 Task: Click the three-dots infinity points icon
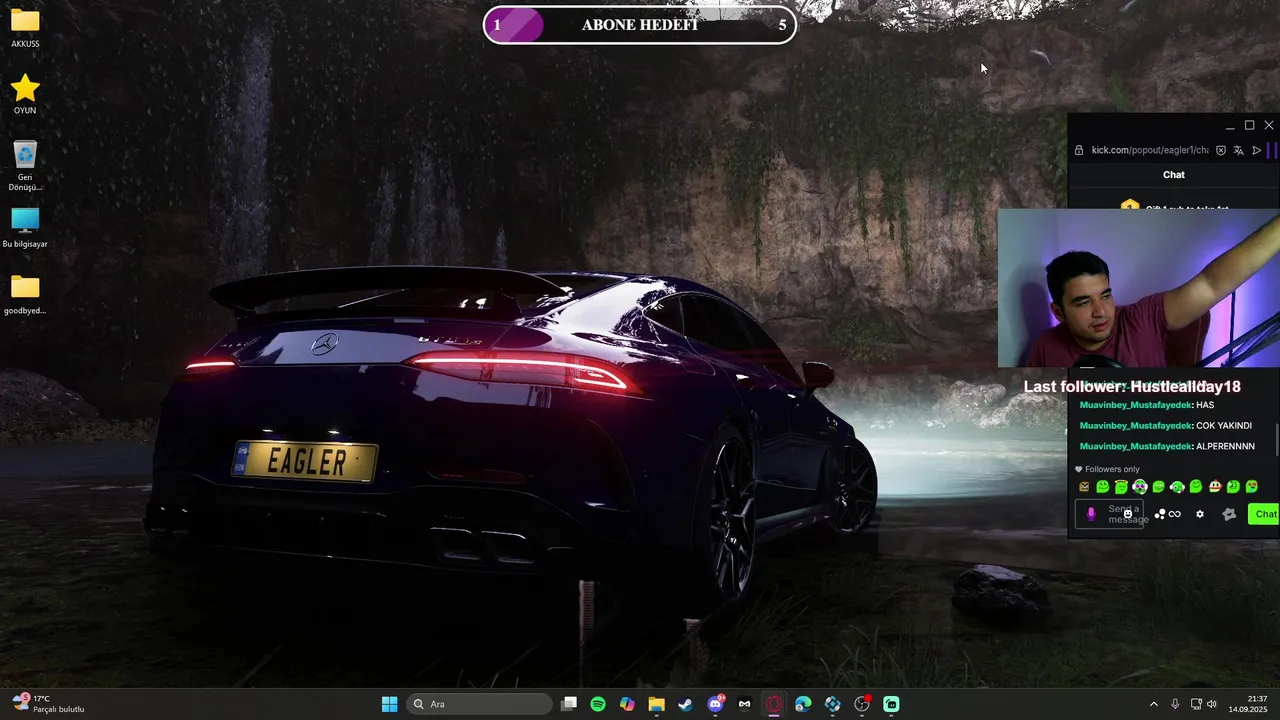[1167, 514]
